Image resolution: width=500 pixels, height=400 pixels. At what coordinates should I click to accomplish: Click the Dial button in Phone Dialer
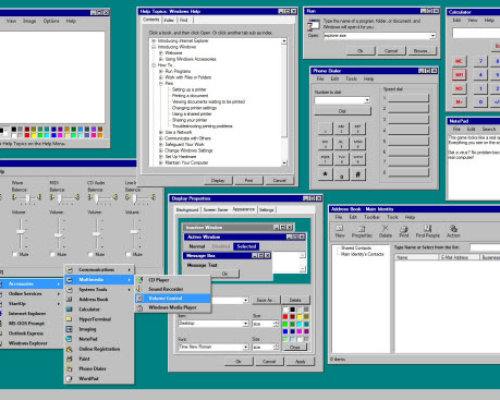tap(342, 111)
